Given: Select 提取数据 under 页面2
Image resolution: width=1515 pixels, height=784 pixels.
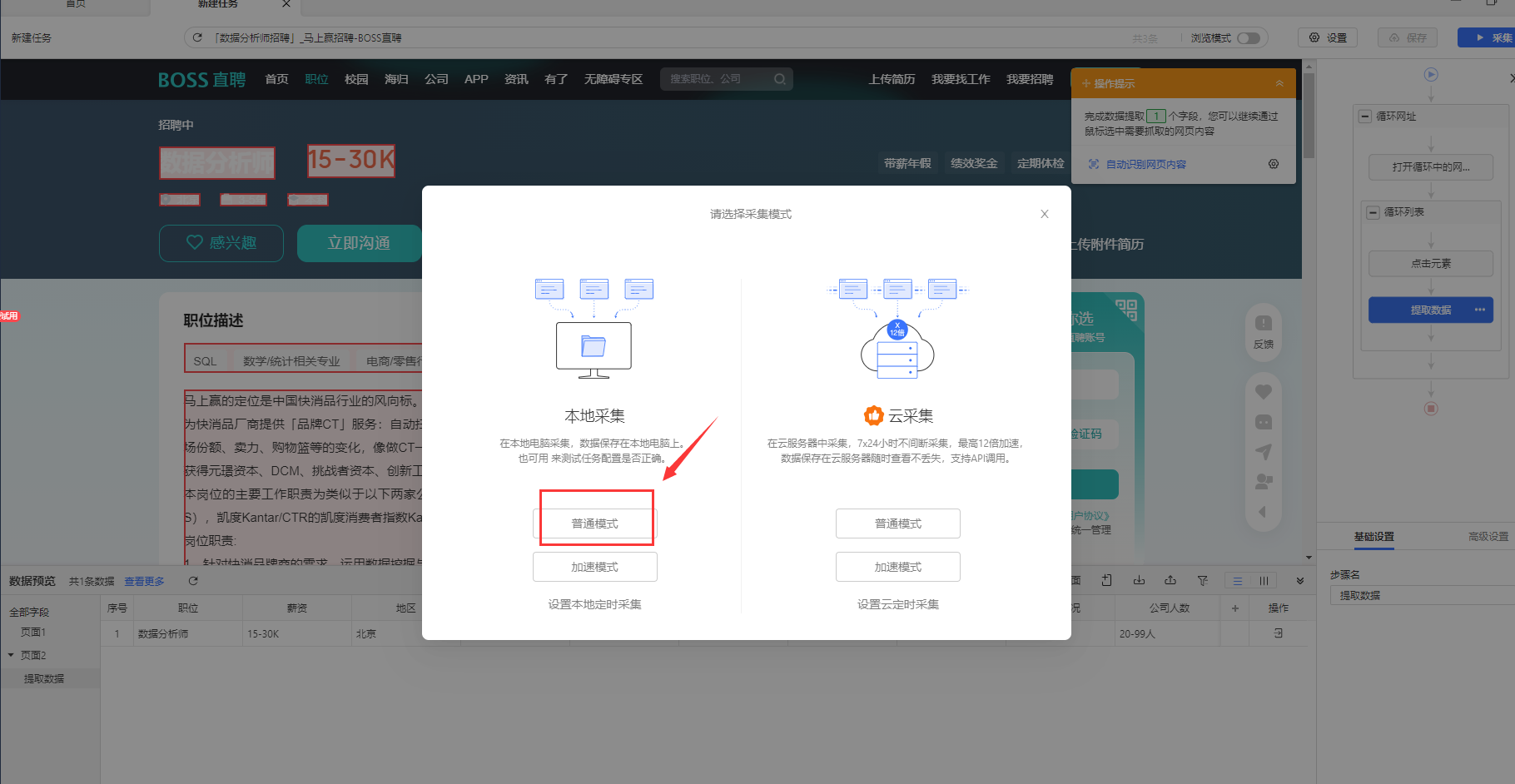Looking at the screenshot, I should tap(44, 679).
